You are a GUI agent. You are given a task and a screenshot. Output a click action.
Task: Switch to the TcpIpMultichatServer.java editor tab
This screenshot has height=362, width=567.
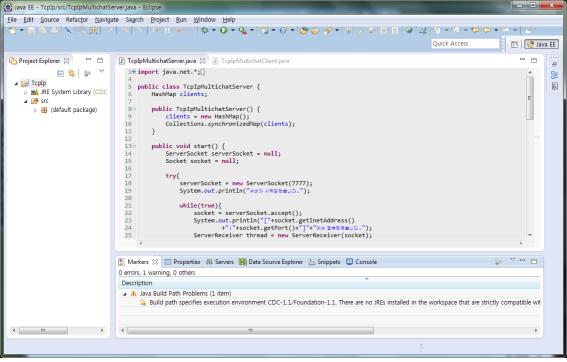tap(162, 61)
